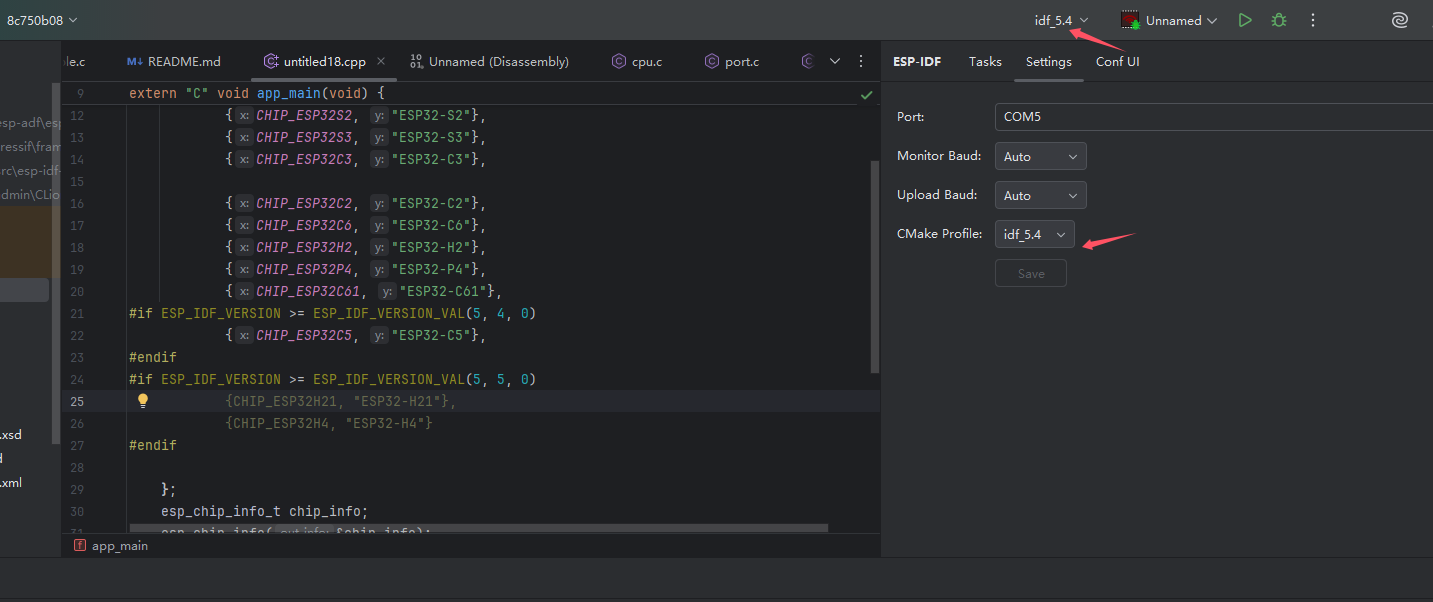This screenshot has height=602, width=1433.
Task: Switch to the Tasks tab in ESP-IDF panel
Action: (x=985, y=61)
